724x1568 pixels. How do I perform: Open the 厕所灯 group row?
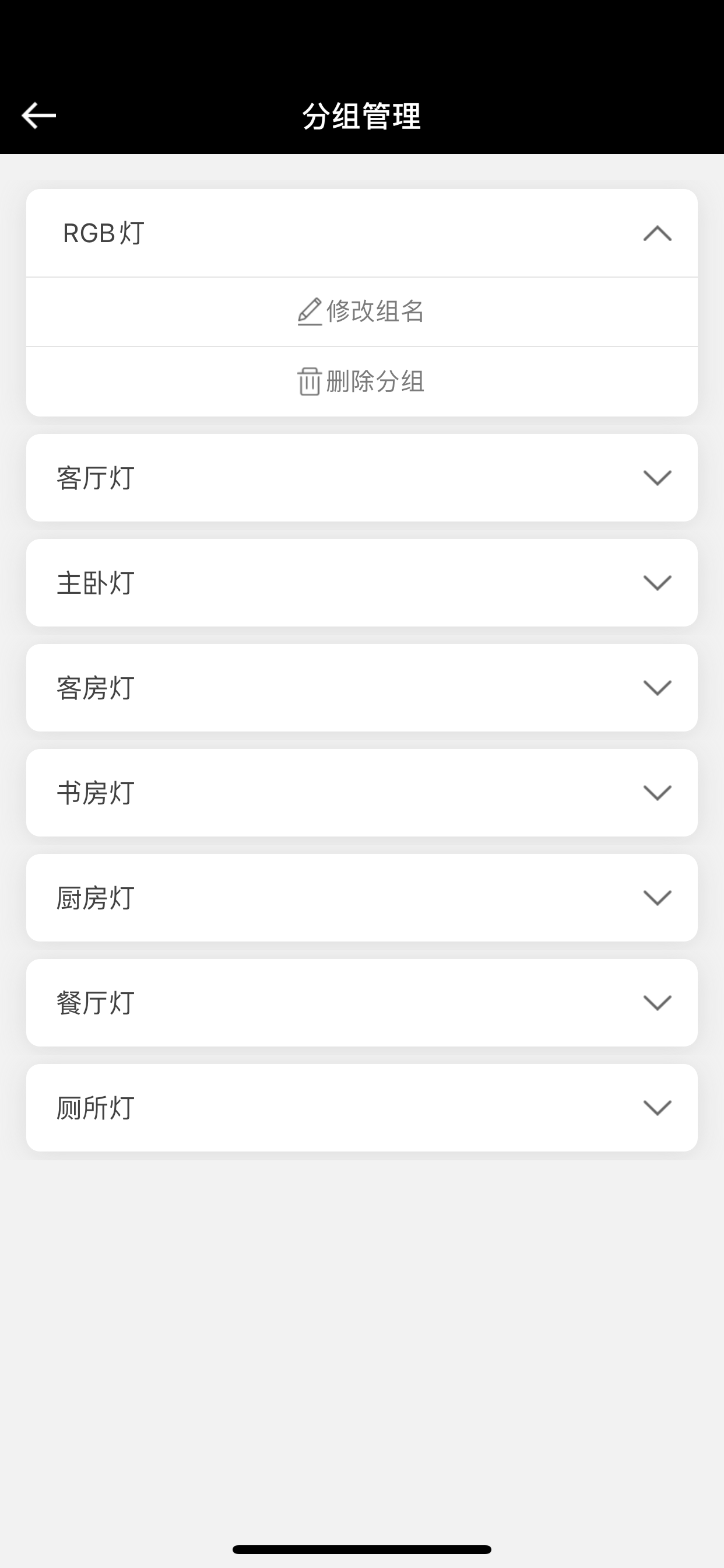362,1108
